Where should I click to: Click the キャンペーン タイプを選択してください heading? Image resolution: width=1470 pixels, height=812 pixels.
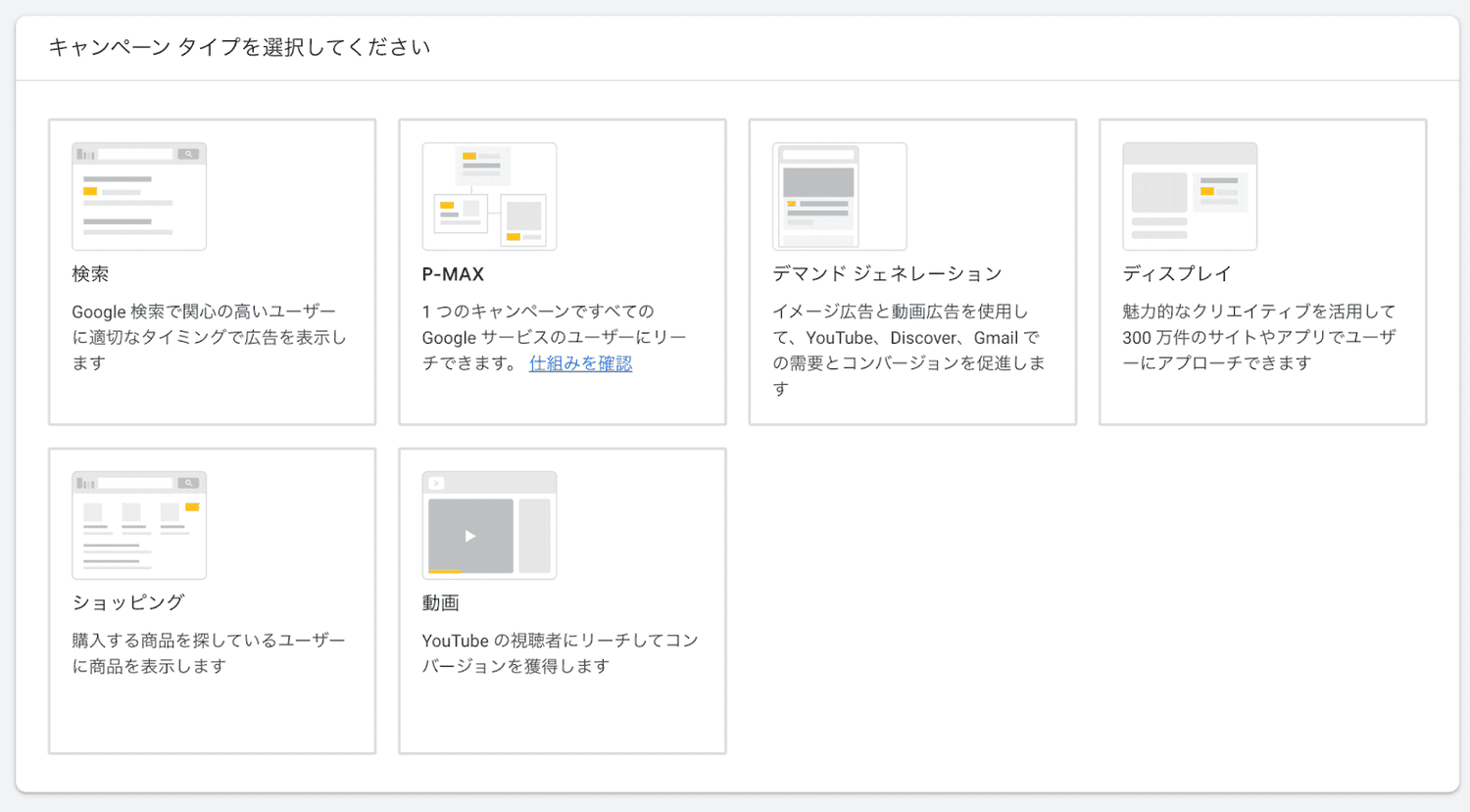pyautogui.click(x=239, y=47)
